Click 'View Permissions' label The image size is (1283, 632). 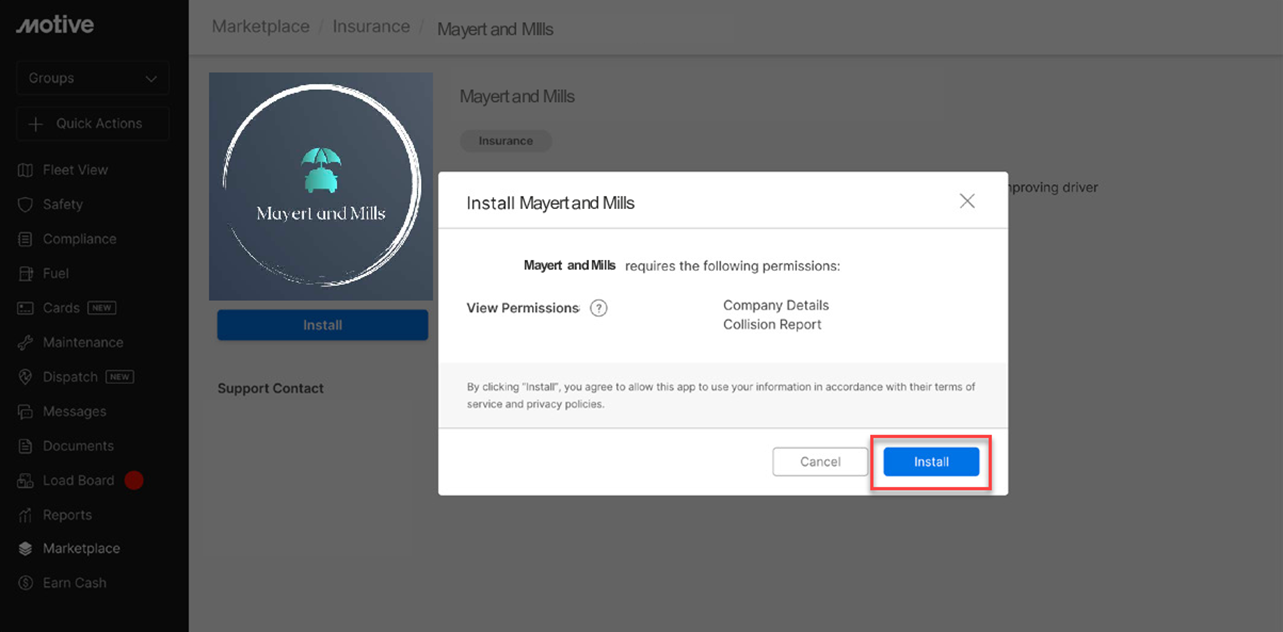coord(523,308)
